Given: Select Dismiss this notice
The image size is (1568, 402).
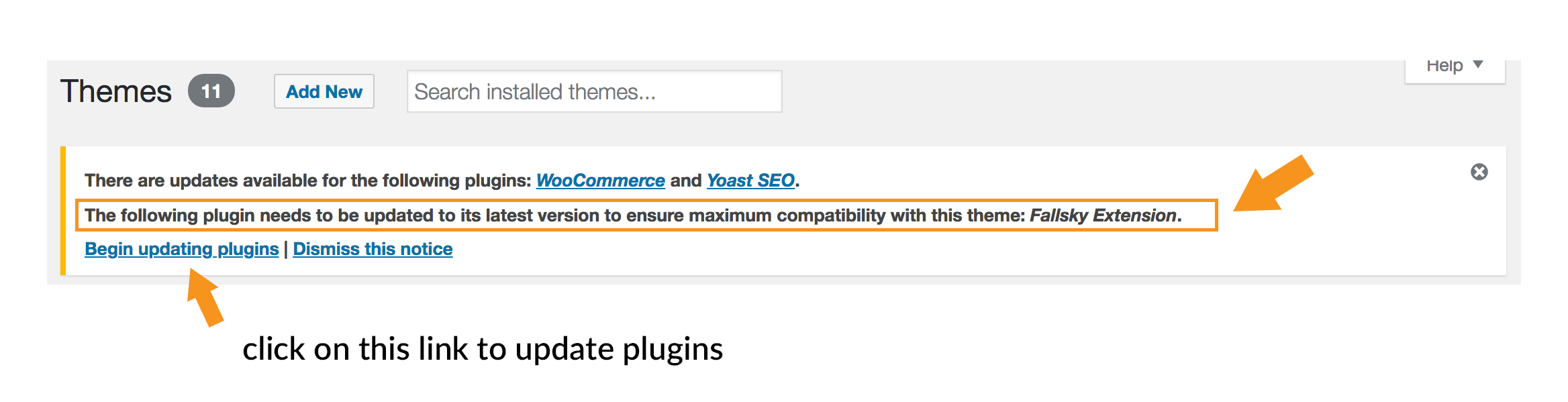Looking at the screenshot, I should [373, 248].
